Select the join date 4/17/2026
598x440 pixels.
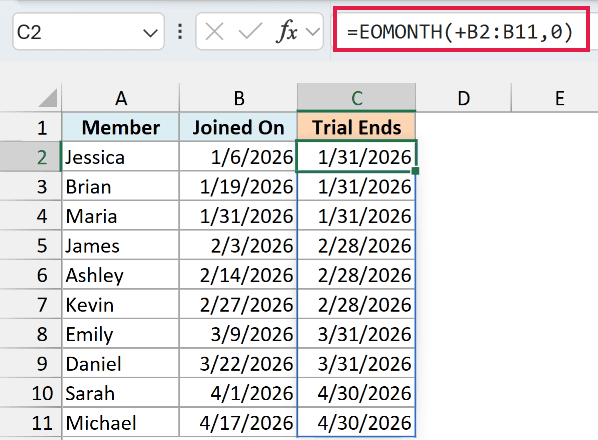pyautogui.click(x=238, y=422)
